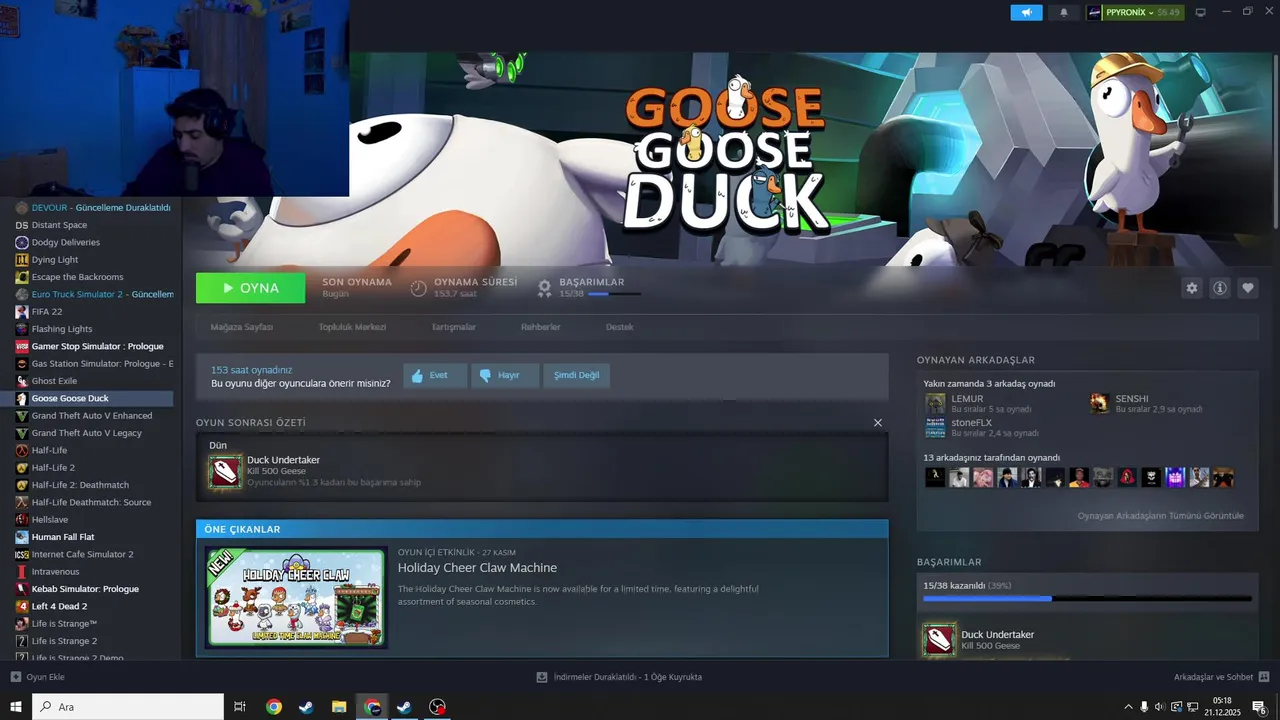The width and height of the screenshot is (1280, 720).
Task: Click the Dying Light library icon
Action: coord(22,259)
